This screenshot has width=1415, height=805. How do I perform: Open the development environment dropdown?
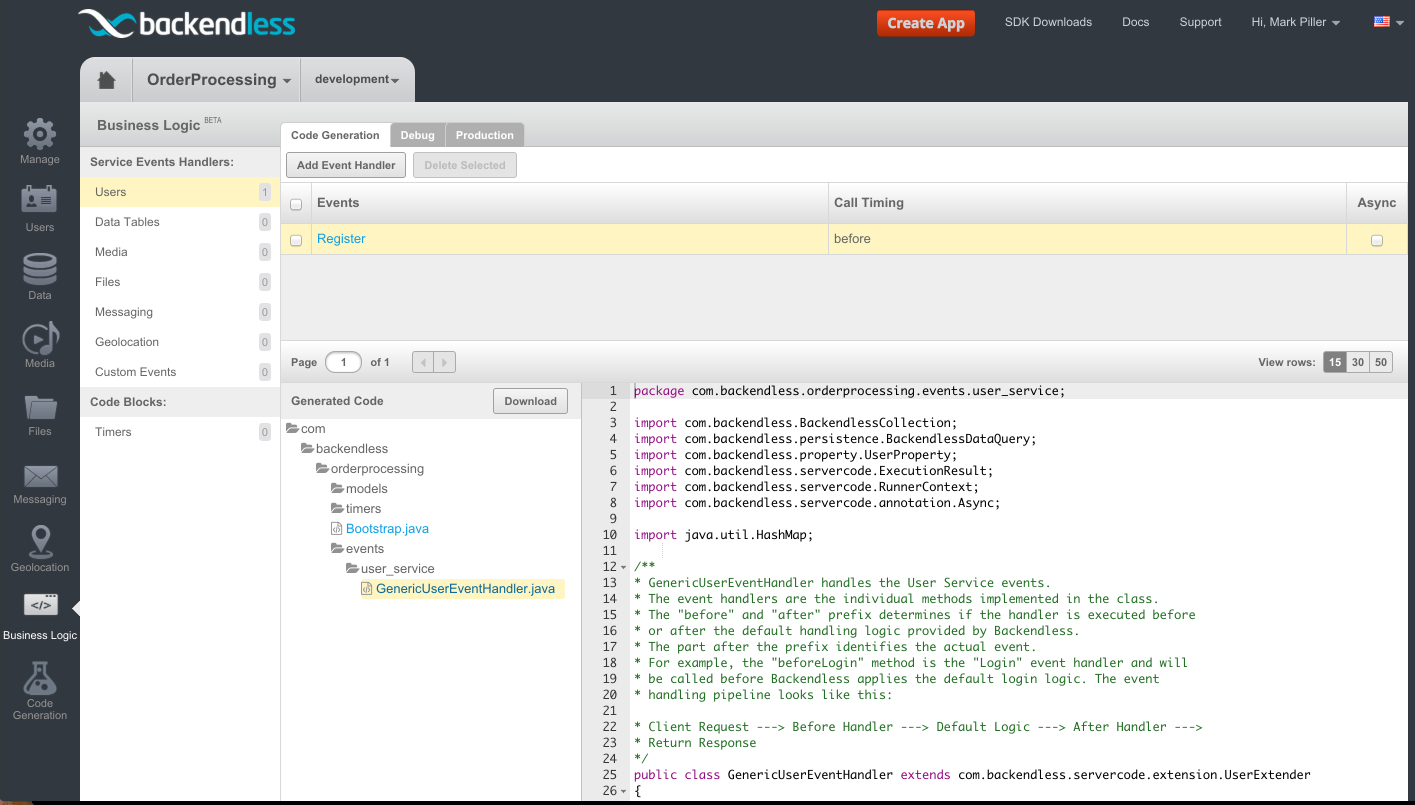[357, 80]
